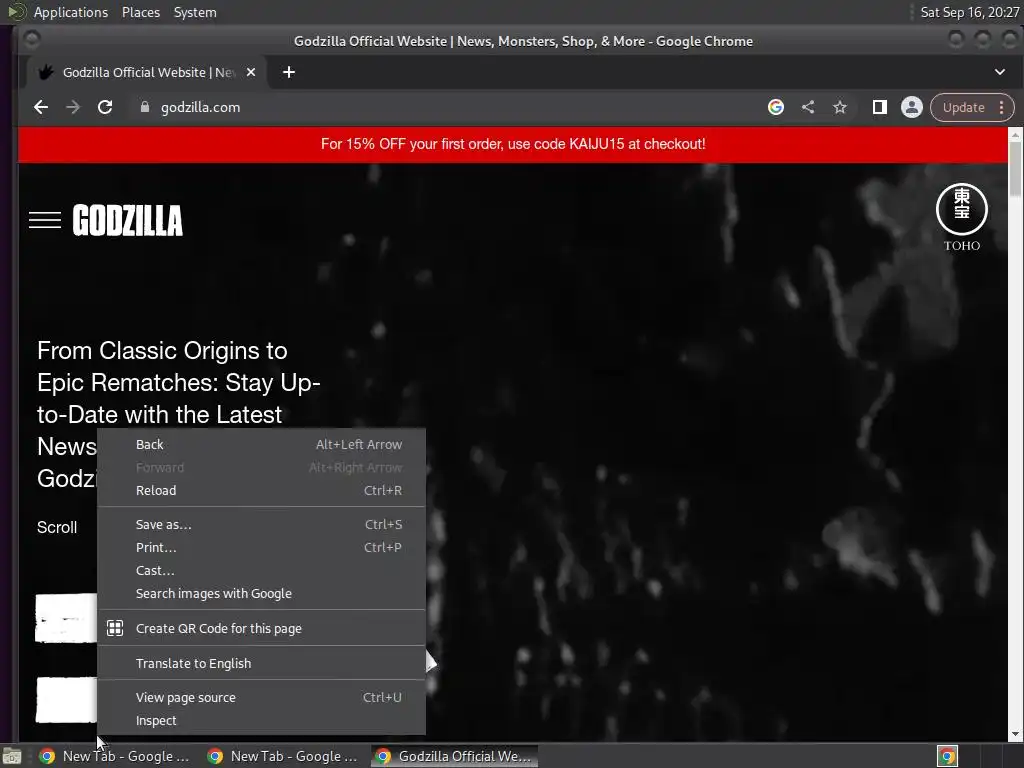Screen dimensions: 1024x768
Task: Open the Chrome profile avatar
Action: (x=912, y=107)
